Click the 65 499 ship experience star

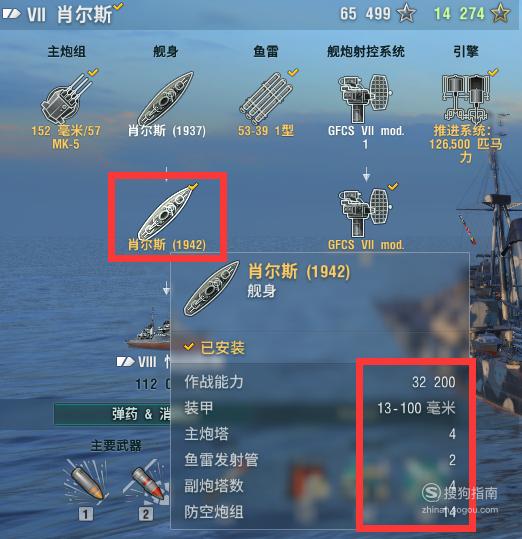click(x=406, y=14)
